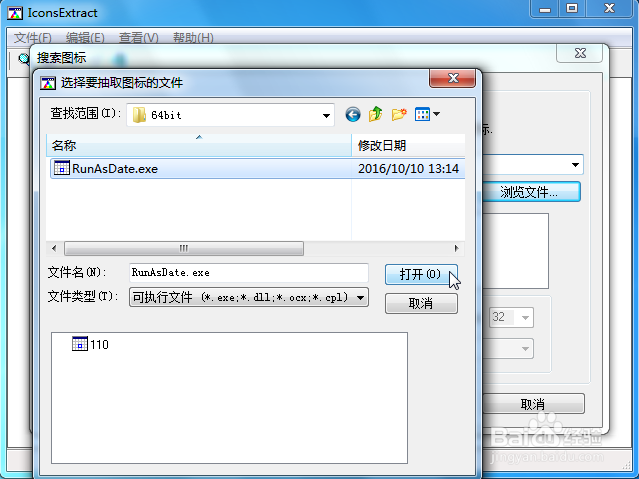
Task: Click the IconsExtract title bar icon
Action: tap(15, 13)
